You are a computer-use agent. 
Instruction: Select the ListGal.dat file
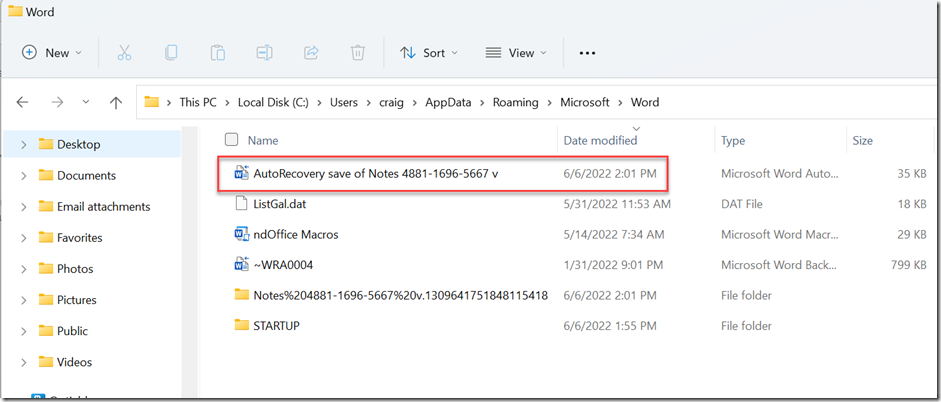[x=280, y=204]
